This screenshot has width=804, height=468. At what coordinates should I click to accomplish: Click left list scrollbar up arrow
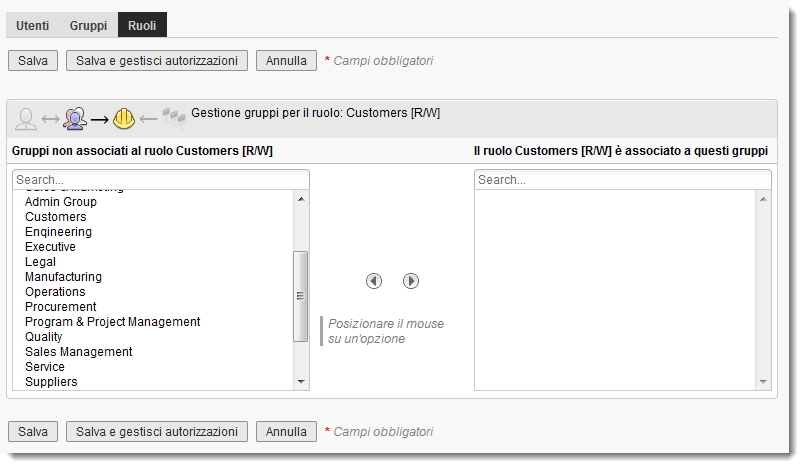click(301, 199)
